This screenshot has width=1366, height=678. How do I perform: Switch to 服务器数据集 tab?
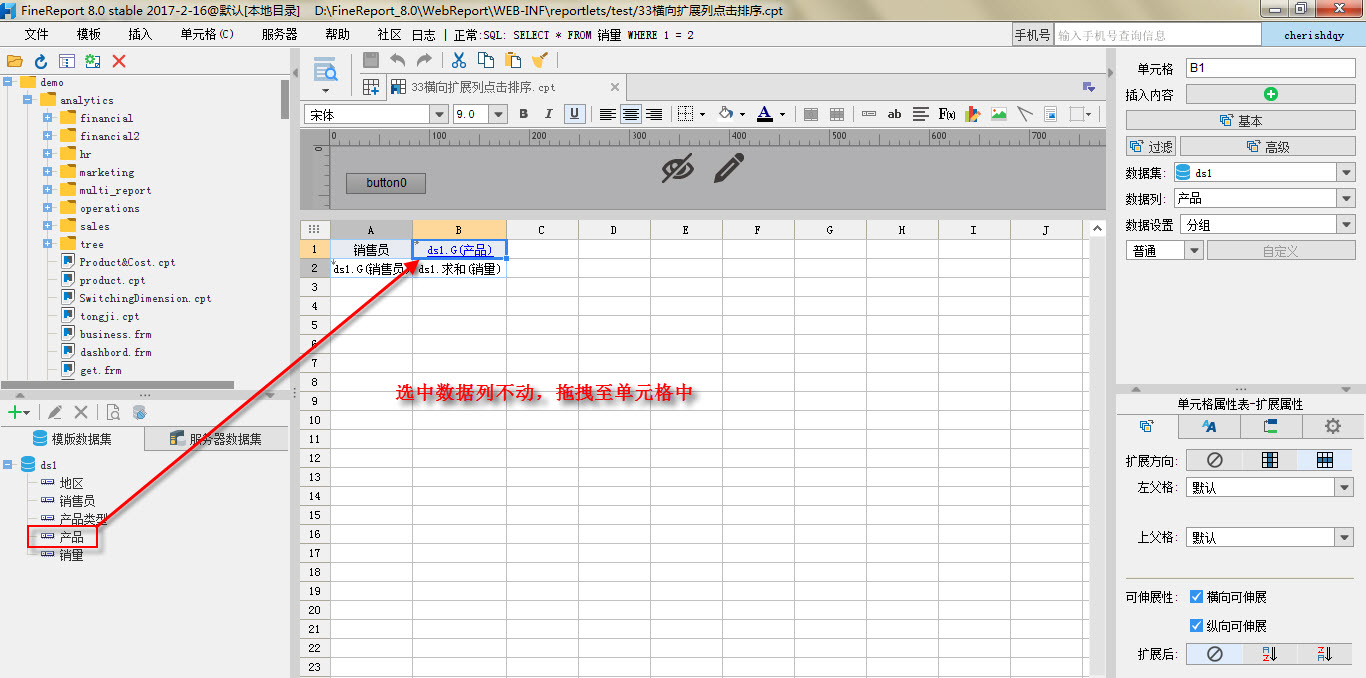pos(216,438)
